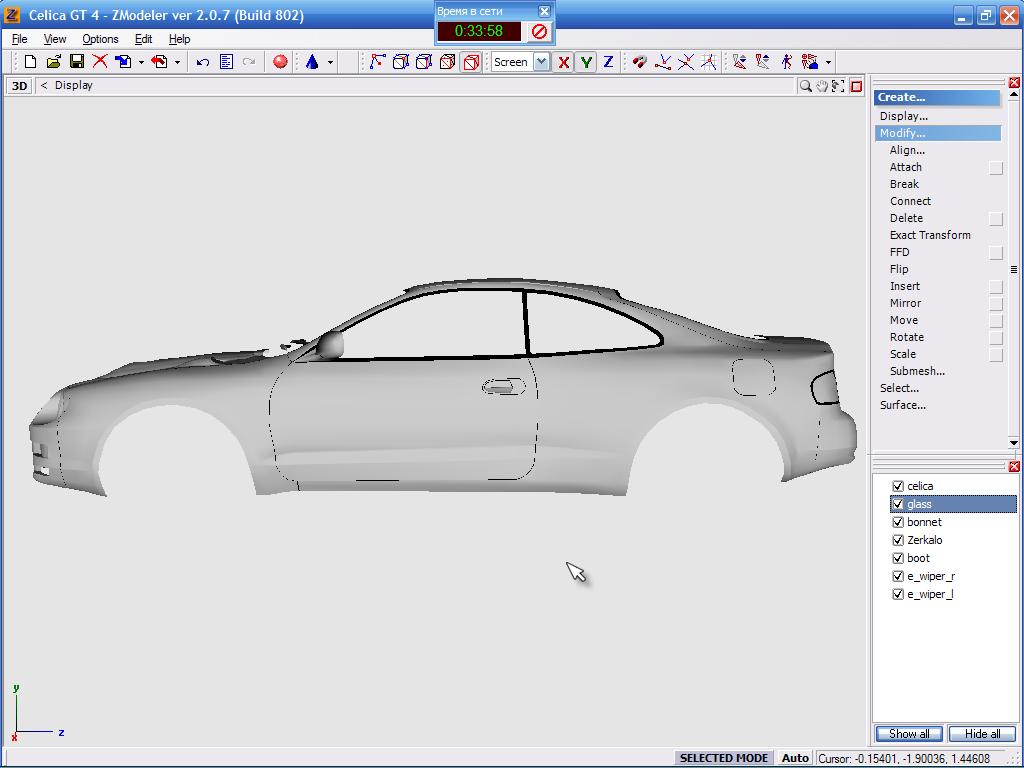The height and width of the screenshot is (768, 1024).
Task: Open the View menu
Action: pos(55,39)
